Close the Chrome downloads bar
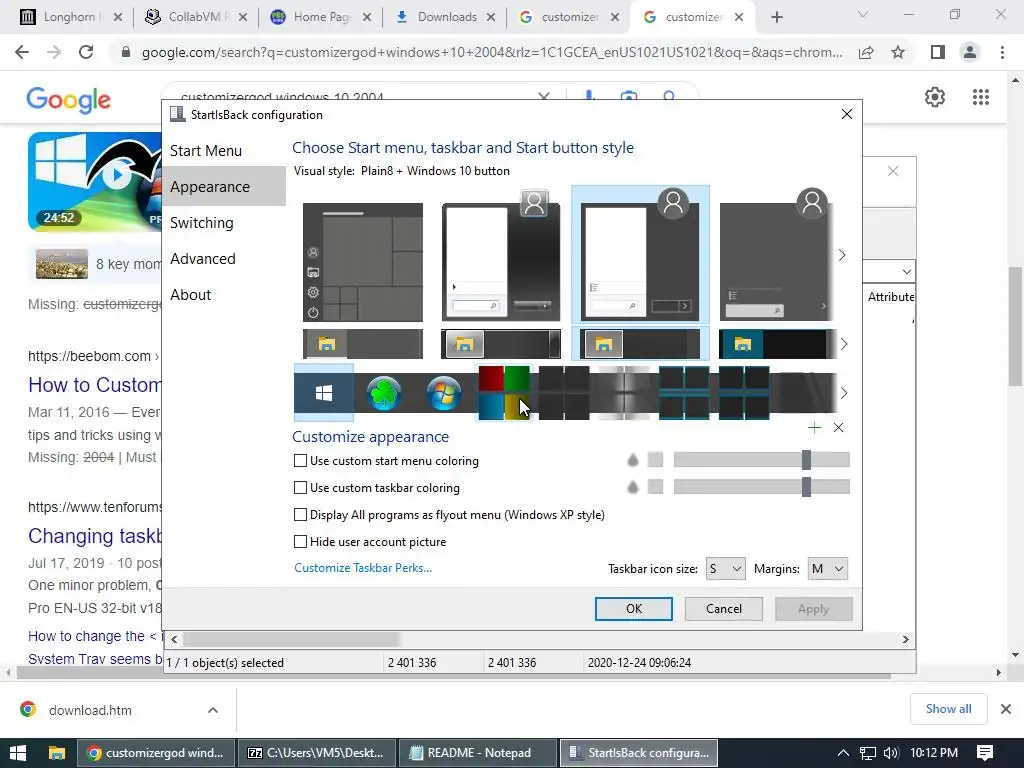The height and width of the screenshot is (768, 1024). pos(1006,709)
